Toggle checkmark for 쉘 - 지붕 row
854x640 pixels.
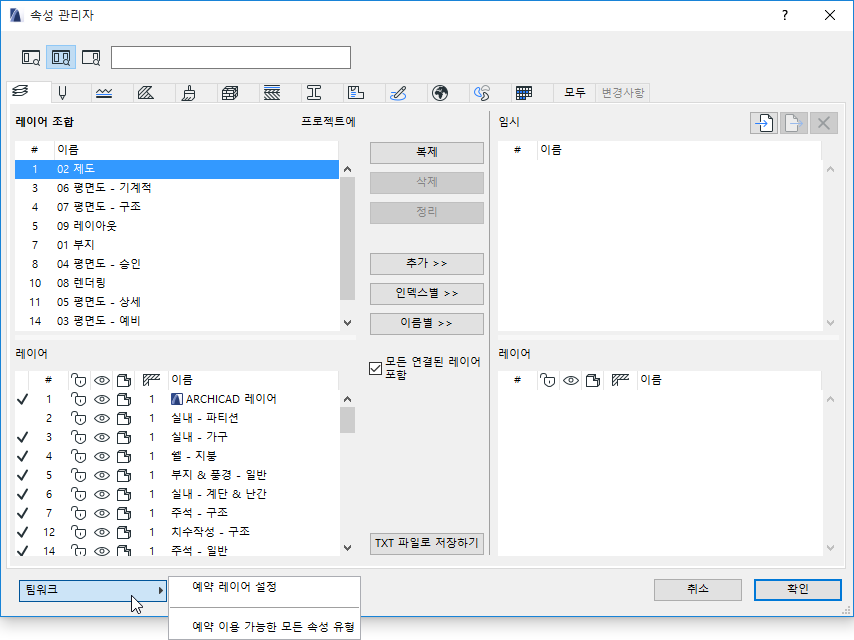(x=22, y=456)
